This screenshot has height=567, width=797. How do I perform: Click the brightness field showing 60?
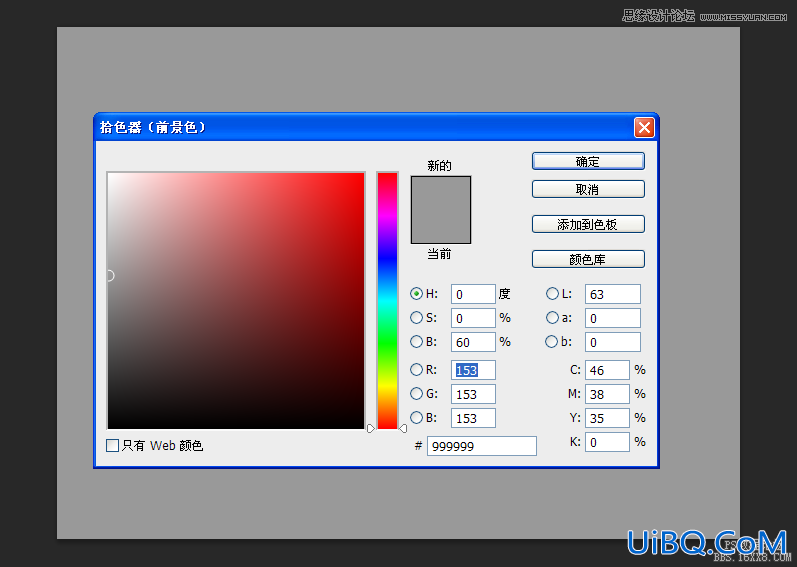point(473,342)
